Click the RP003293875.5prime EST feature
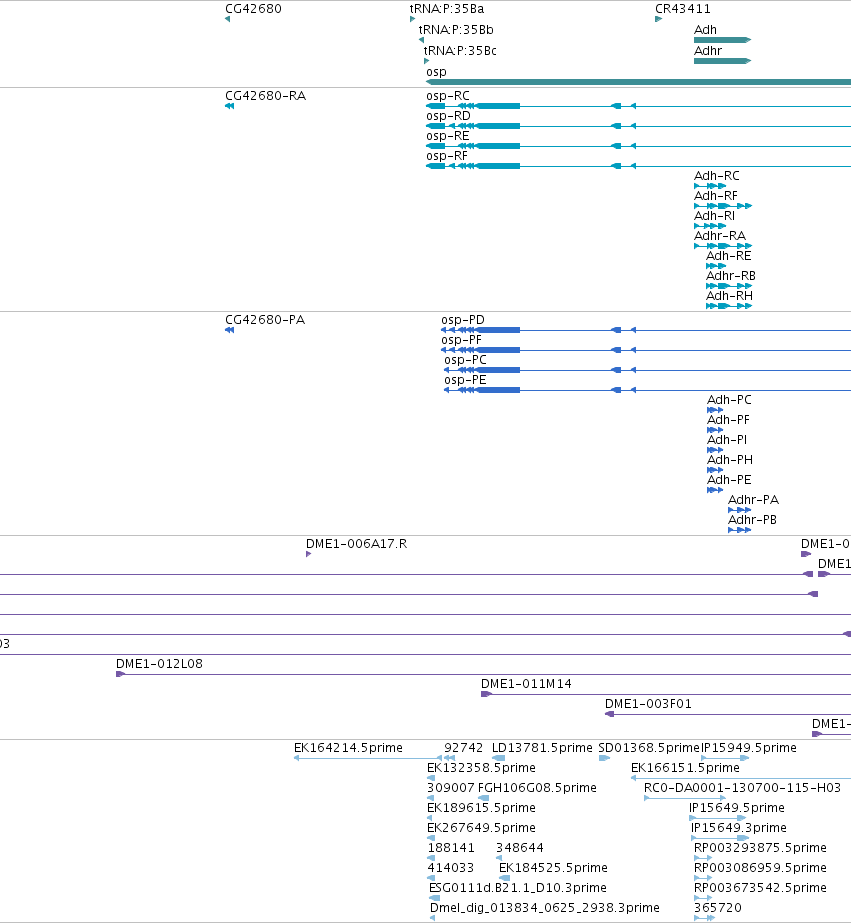 coord(703,858)
